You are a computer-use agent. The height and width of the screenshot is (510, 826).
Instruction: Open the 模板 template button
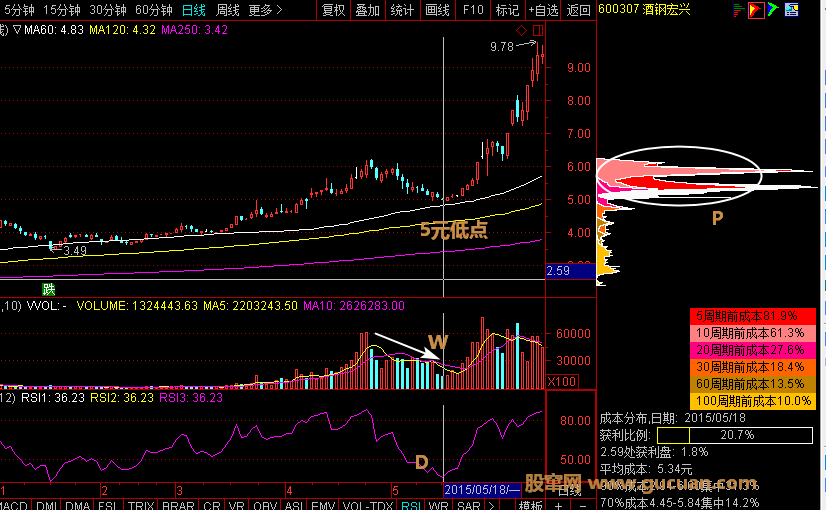530,505
